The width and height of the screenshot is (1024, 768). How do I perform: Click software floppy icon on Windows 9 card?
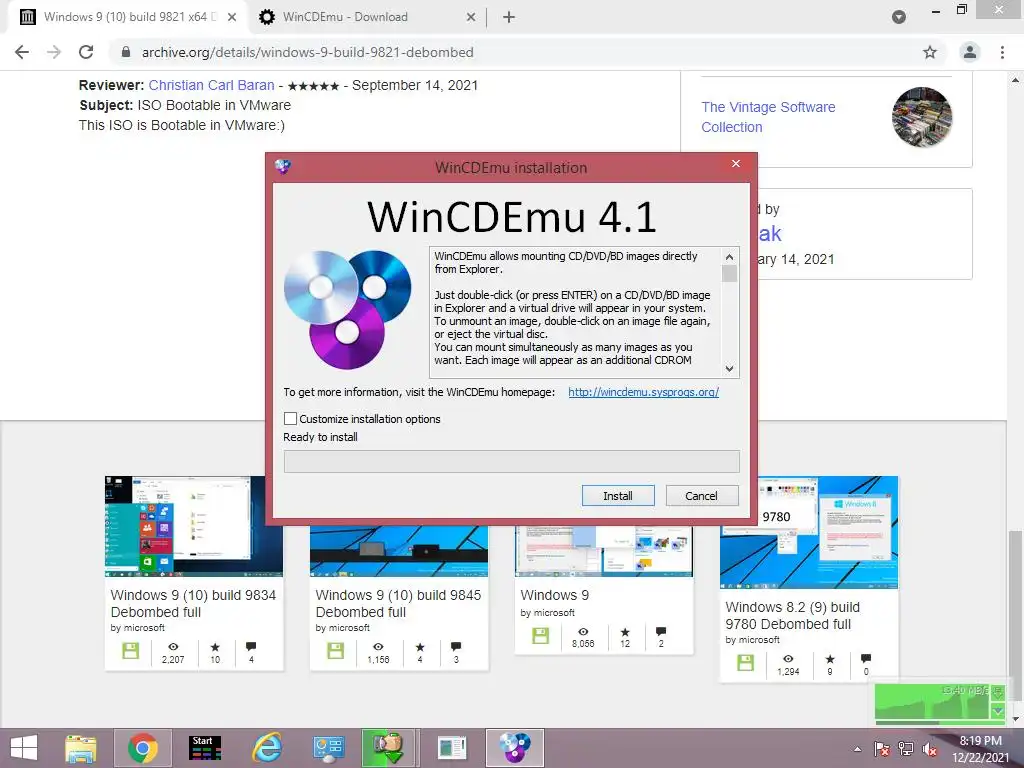pyautogui.click(x=541, y=635)
